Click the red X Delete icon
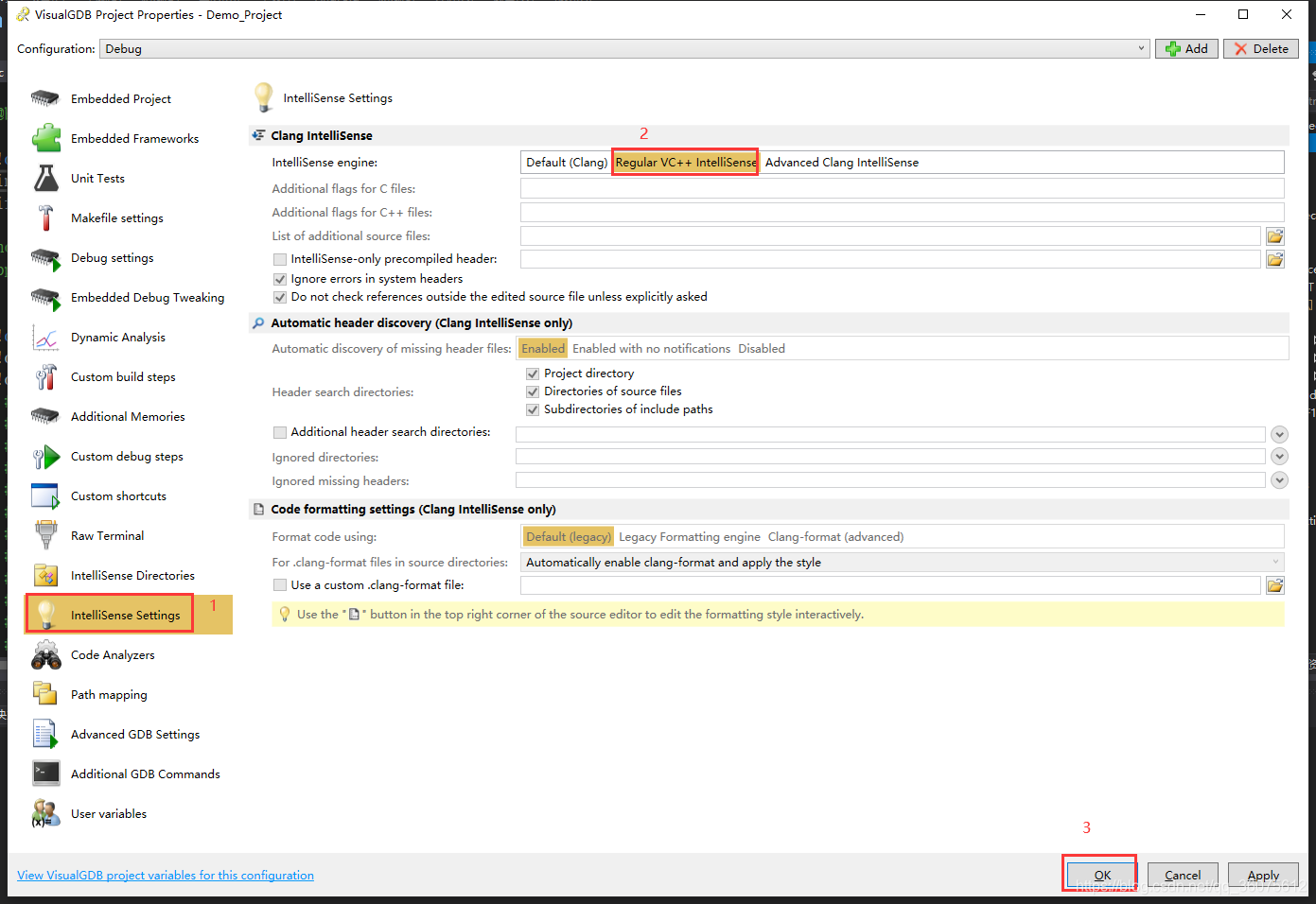This screenshot has height=904, width=1316. coord(1240,49)
